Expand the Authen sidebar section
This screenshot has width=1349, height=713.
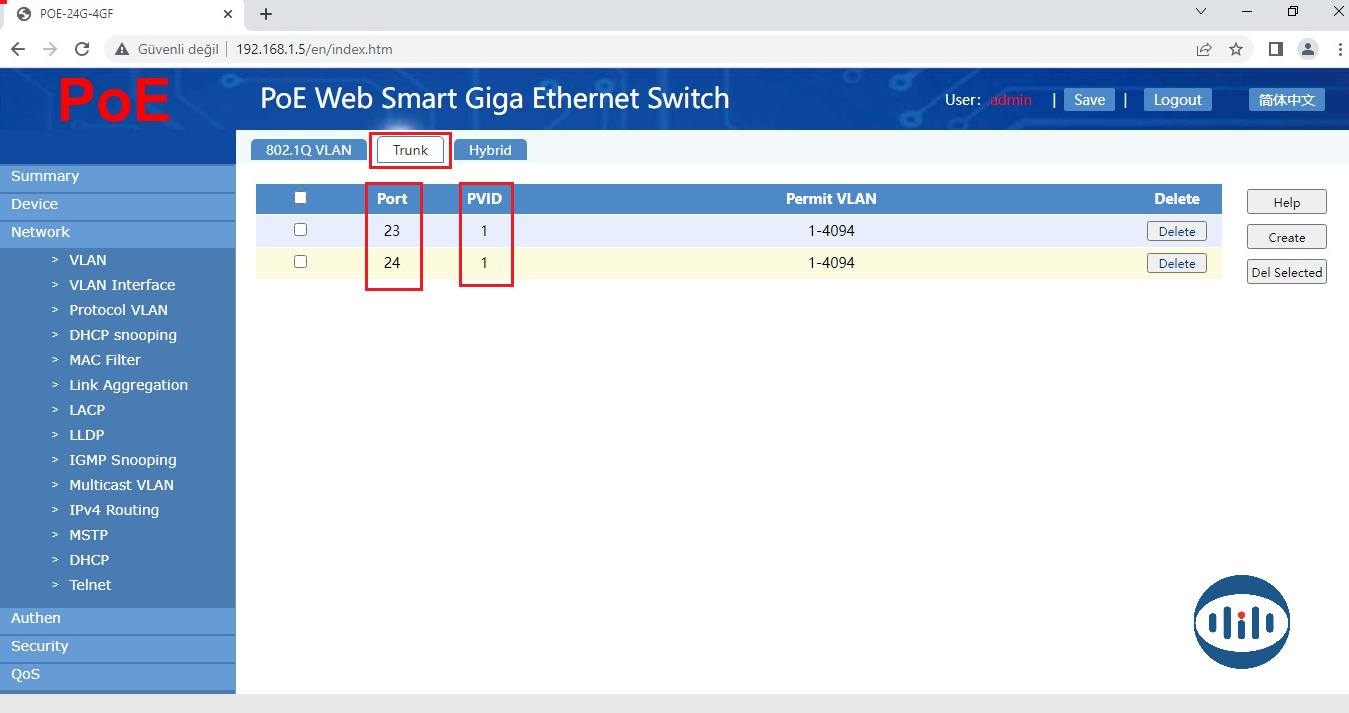pyautogui.click(x=36, y=618)
